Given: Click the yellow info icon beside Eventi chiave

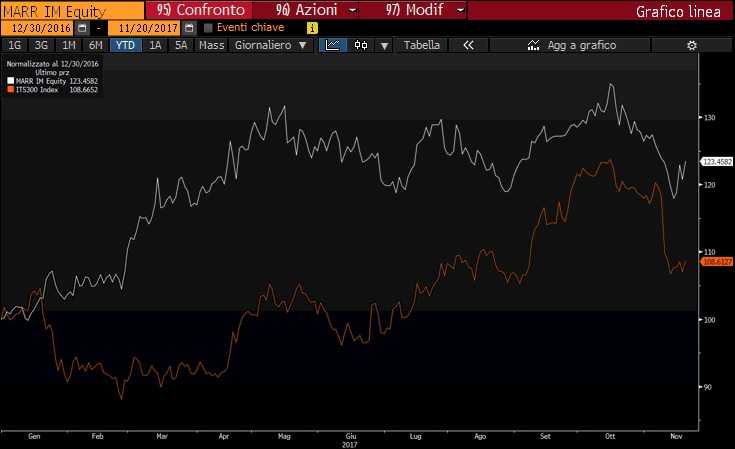Looking at the screenshot, I should click(312, 28).
